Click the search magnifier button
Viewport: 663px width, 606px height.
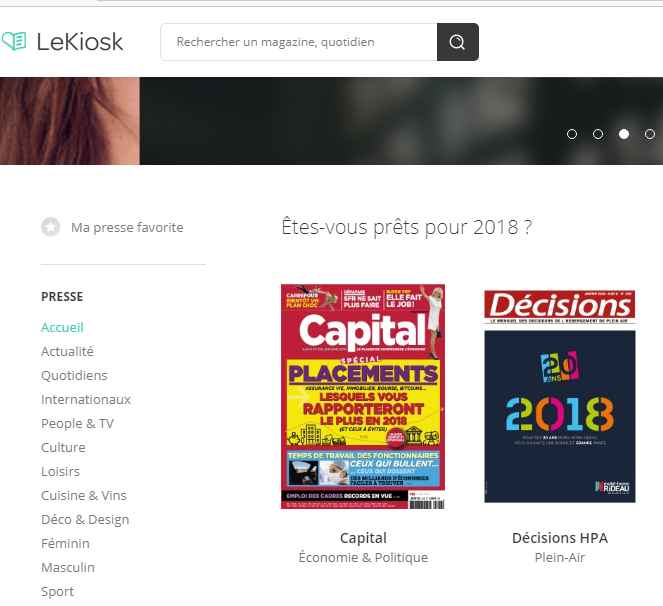point(458,42)
